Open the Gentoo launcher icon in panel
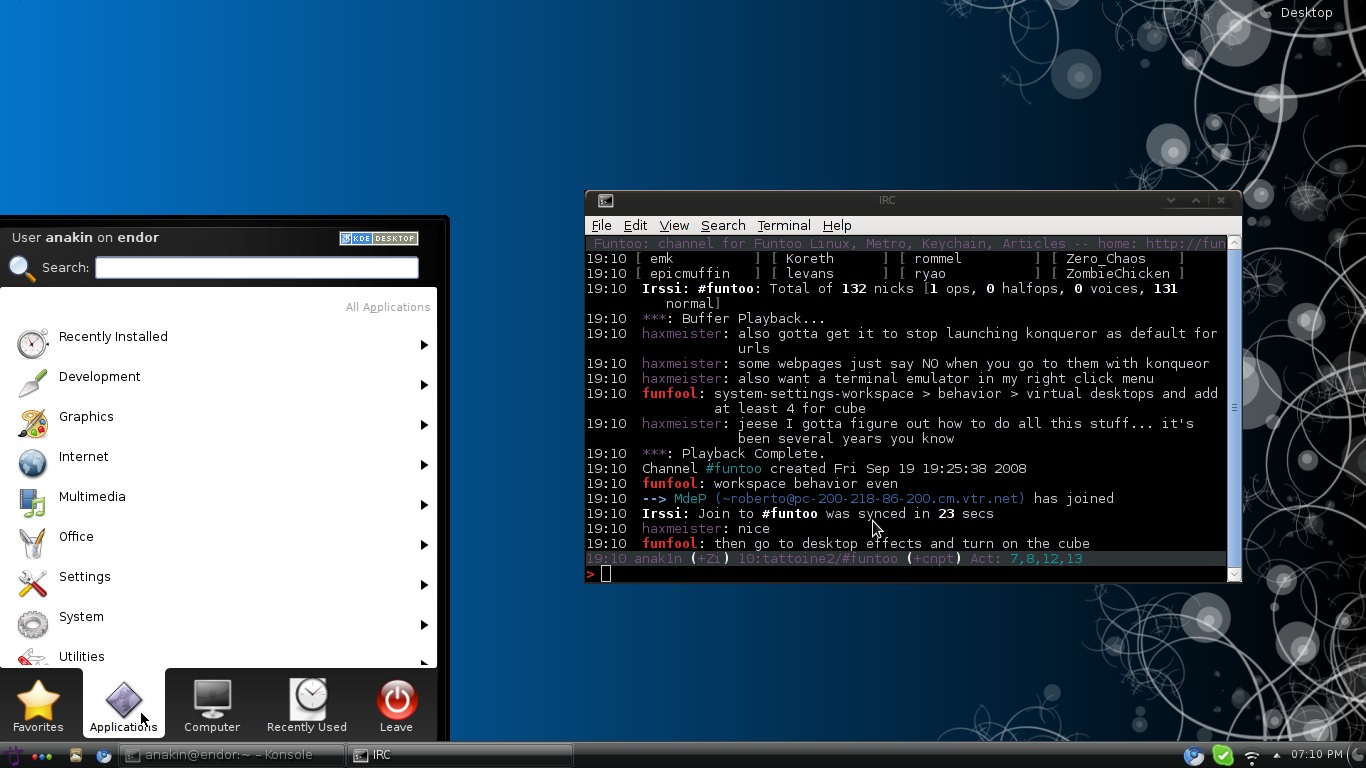The image size is (1366, 768). coord(12,756)
